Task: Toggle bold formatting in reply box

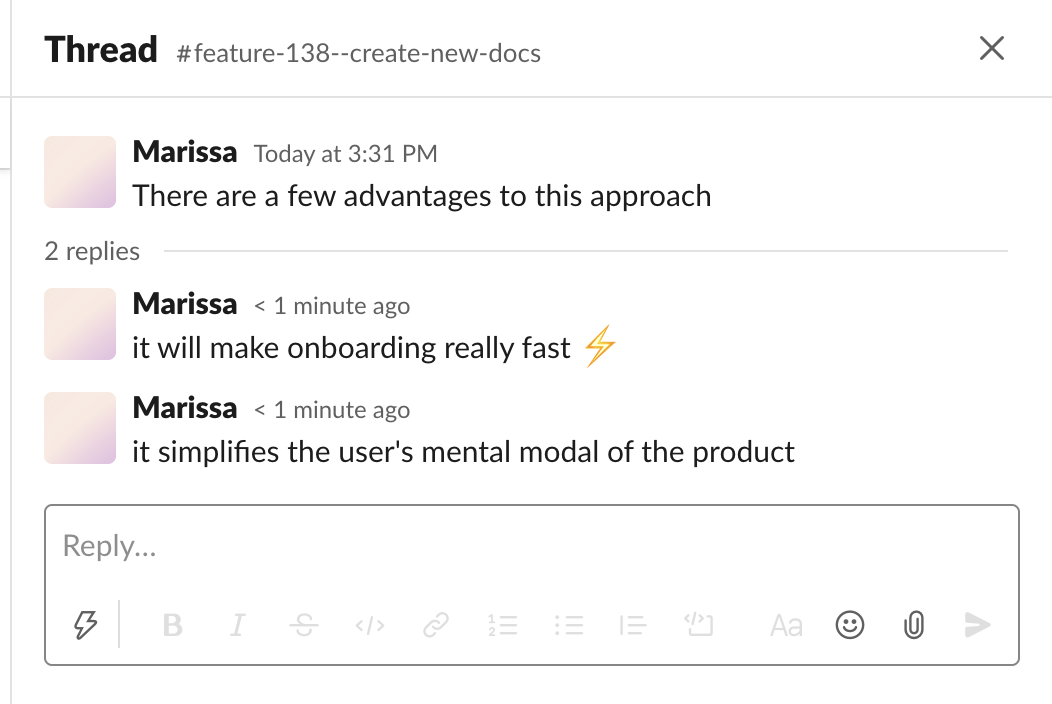Action: coord(172,625)
